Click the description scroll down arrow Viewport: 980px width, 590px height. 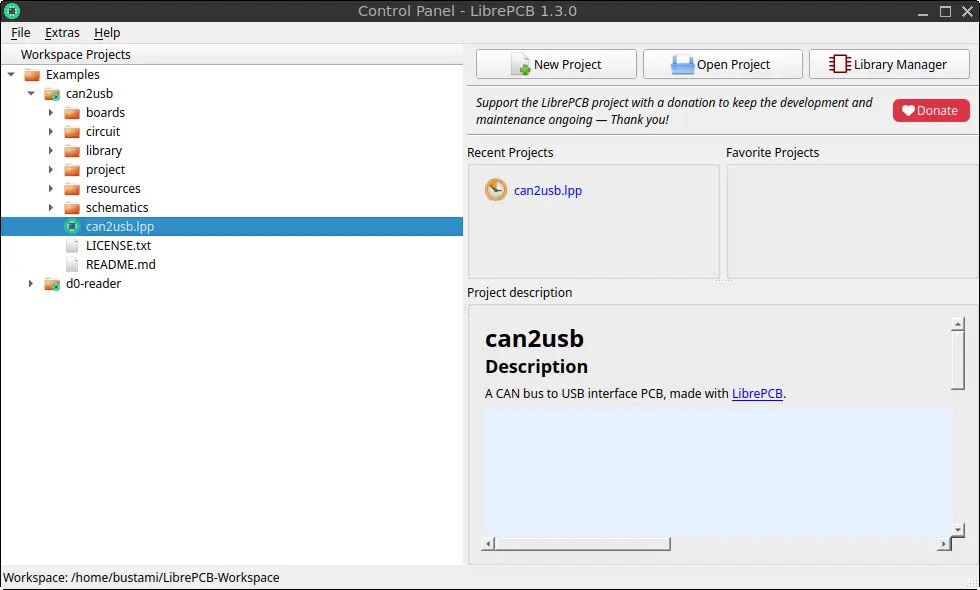point(958,530)
